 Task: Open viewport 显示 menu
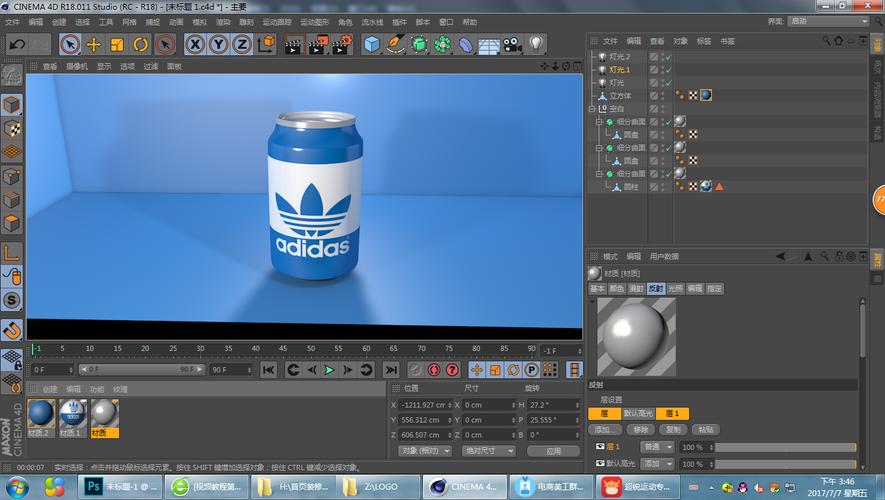[104, 66]
